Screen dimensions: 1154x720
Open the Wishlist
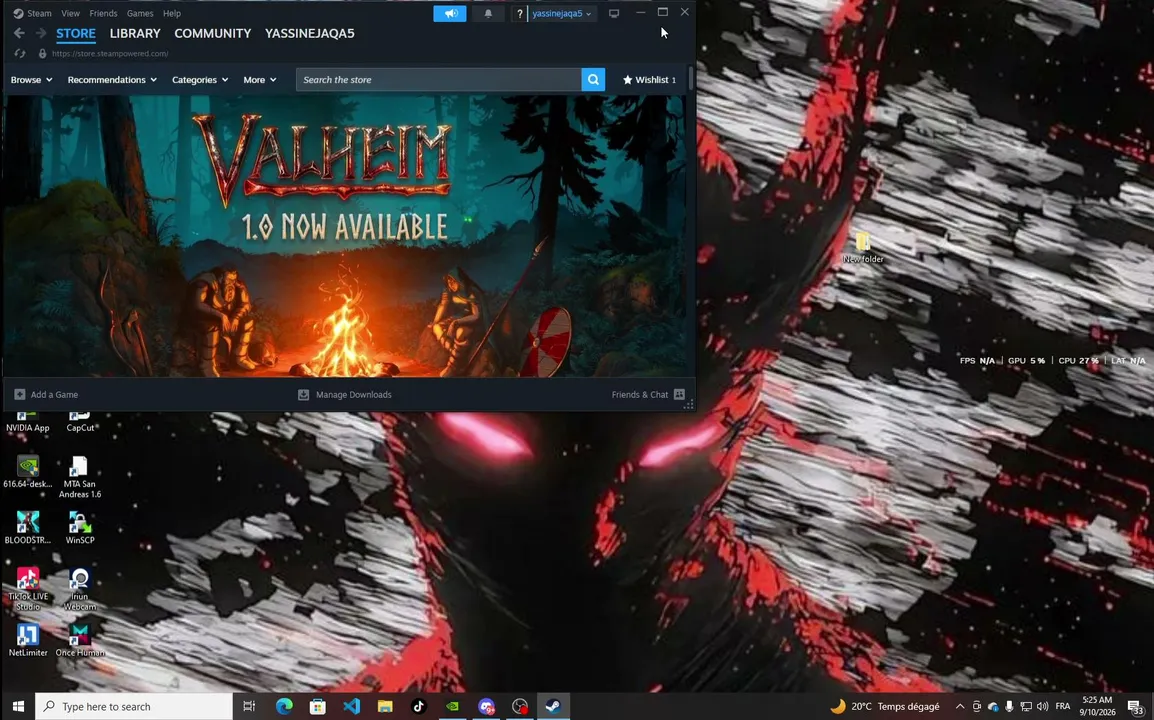[649, 80]
